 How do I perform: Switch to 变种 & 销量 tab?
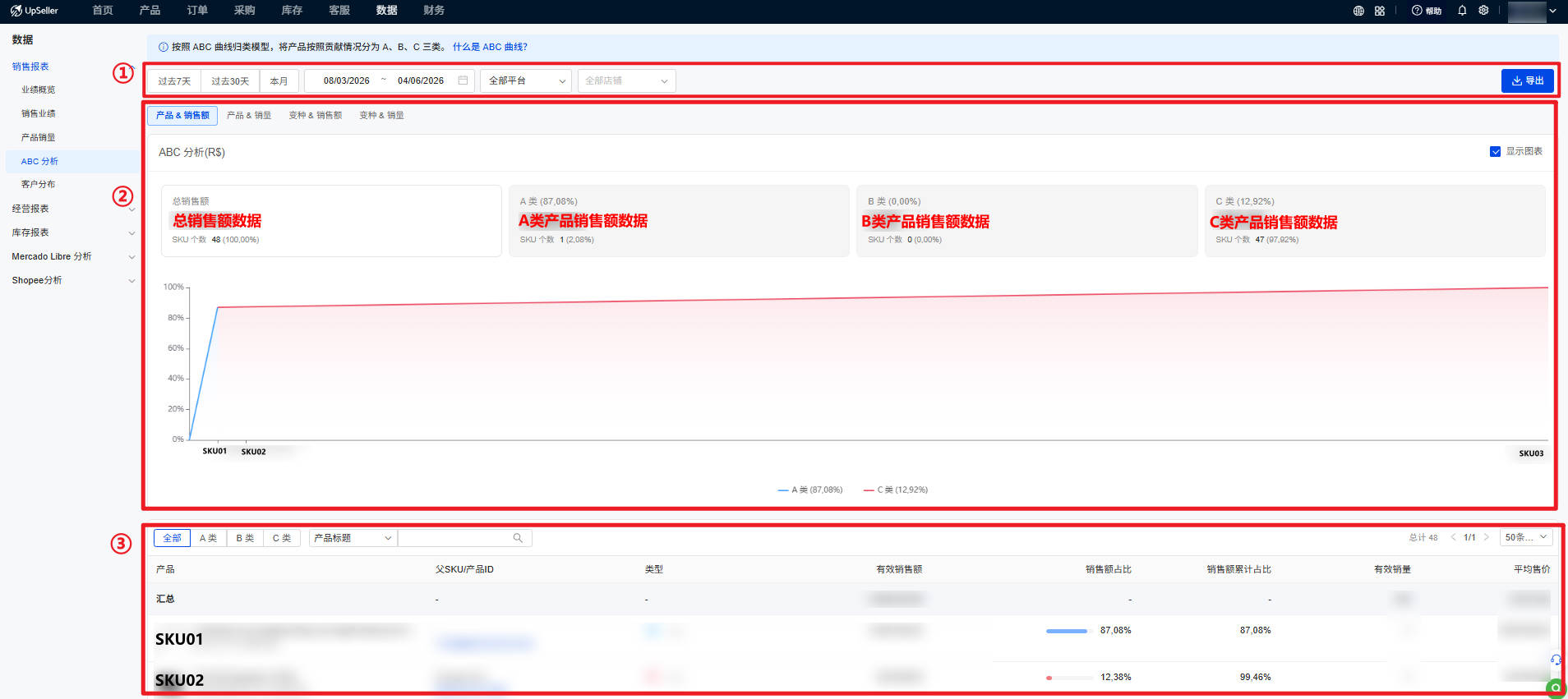pos(381,115)
